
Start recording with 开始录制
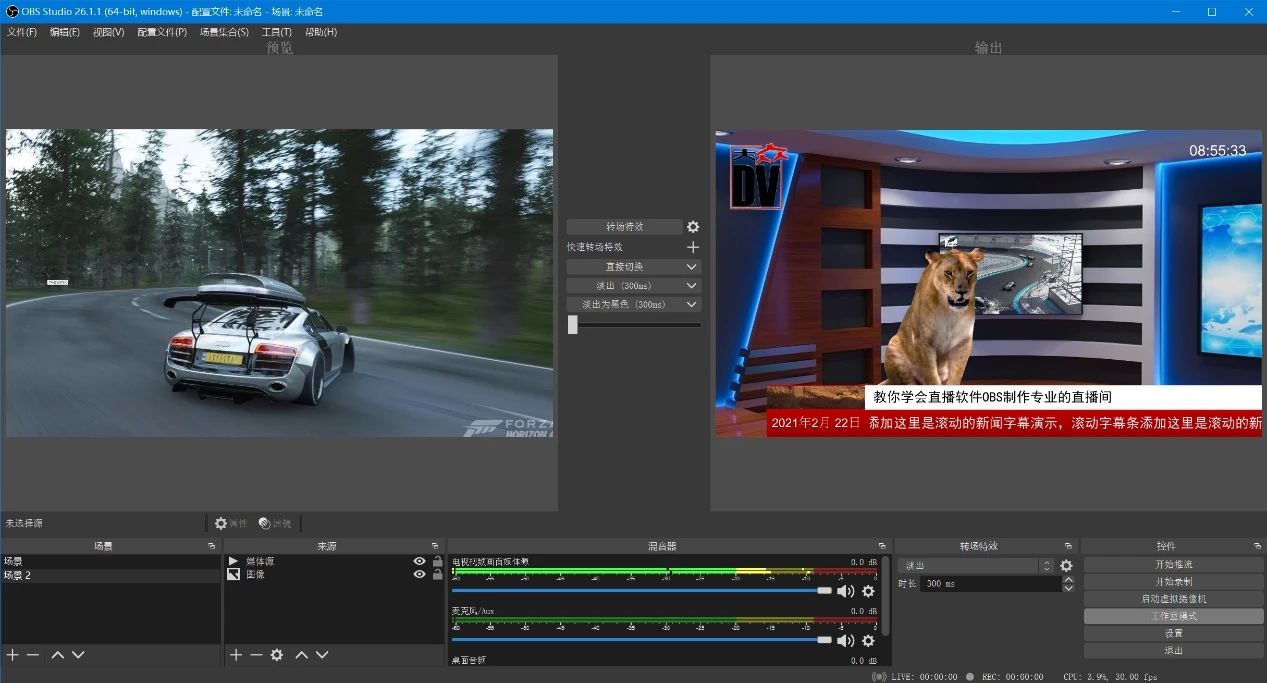[1174, 582]
